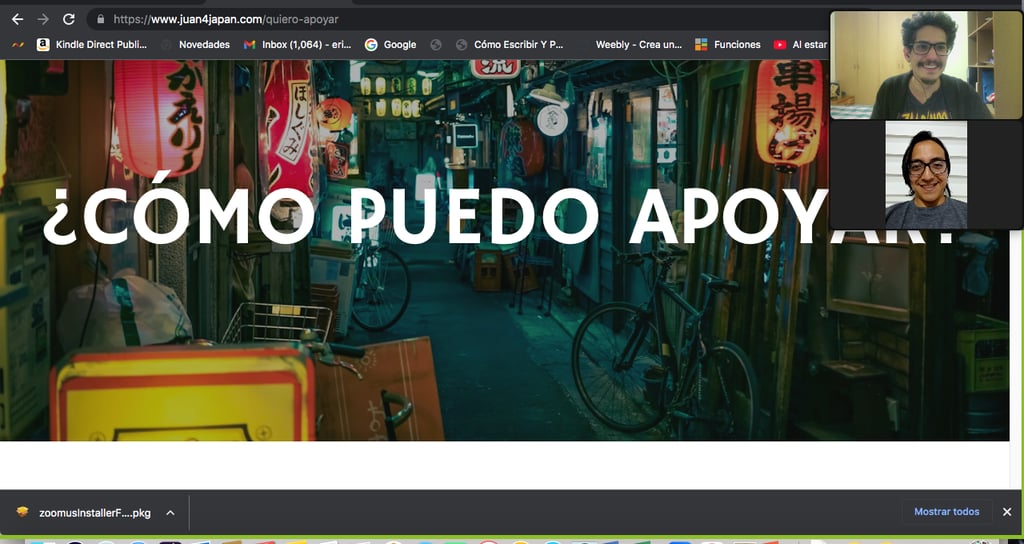This screenshot has height=544, width=1024.
Task: Open the YouTube Al estar bookmark
Action: [800, 44]
